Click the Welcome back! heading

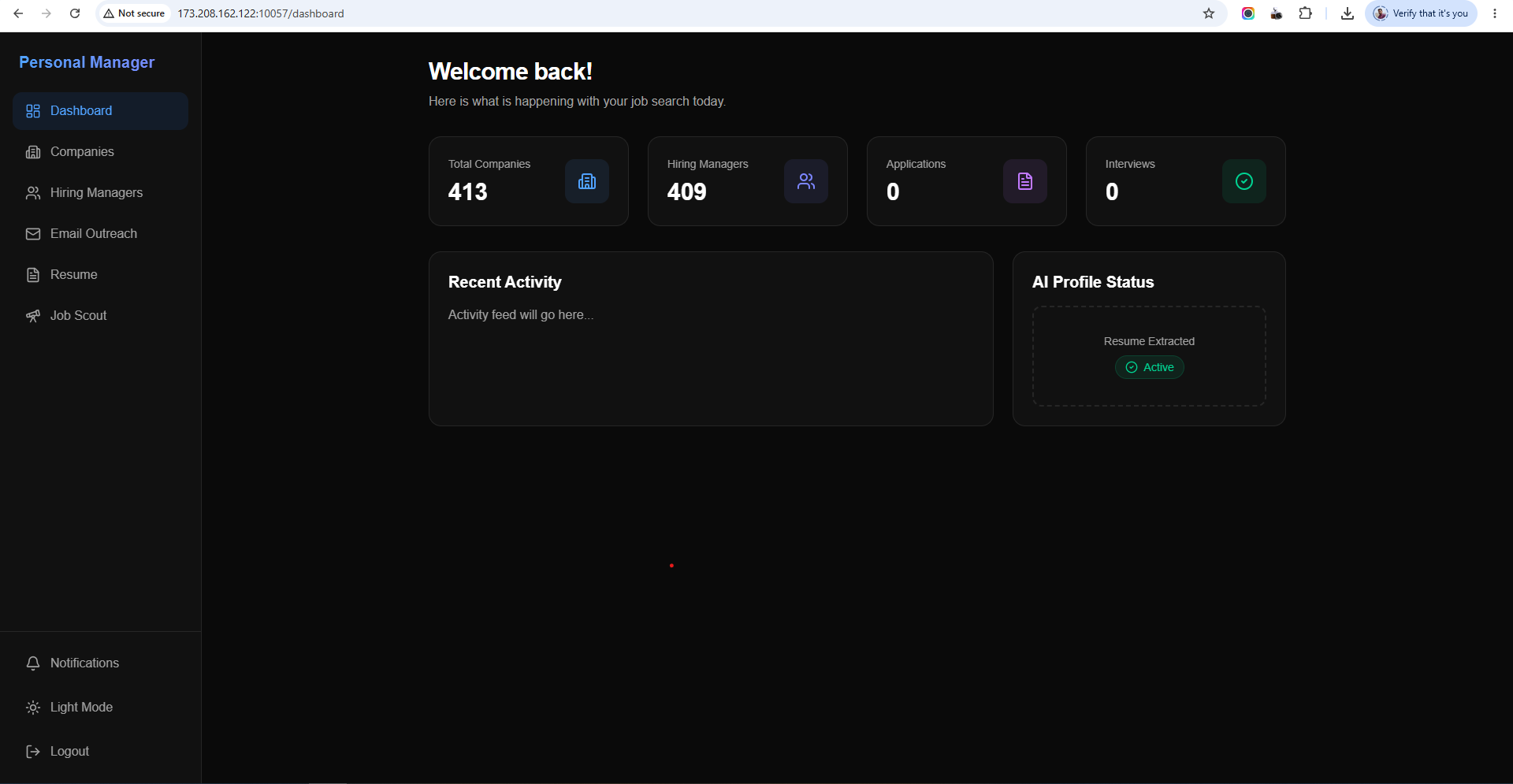pyautogui.click(x=511, y=72)
